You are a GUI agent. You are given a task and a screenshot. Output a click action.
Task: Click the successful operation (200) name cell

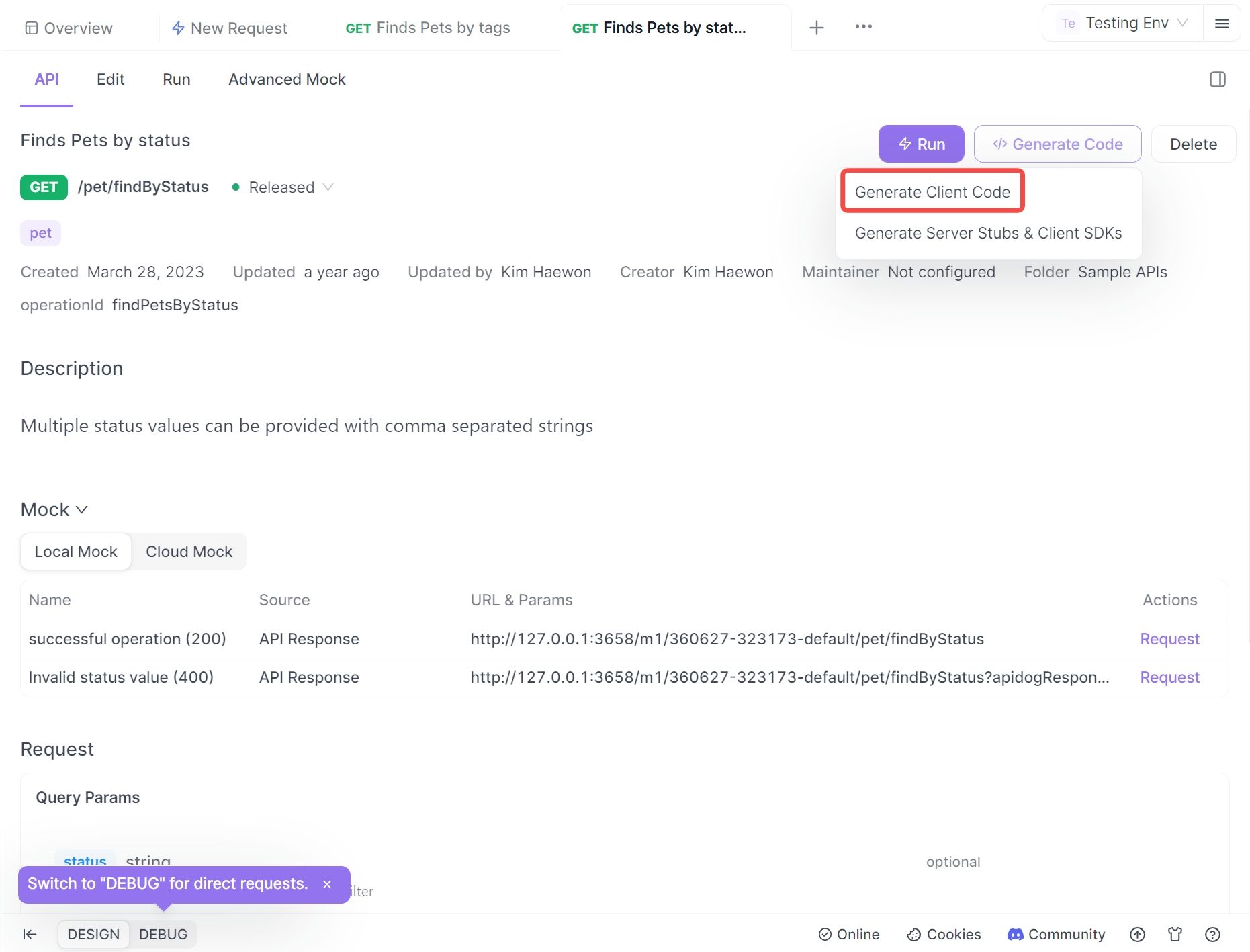point(127,639)
